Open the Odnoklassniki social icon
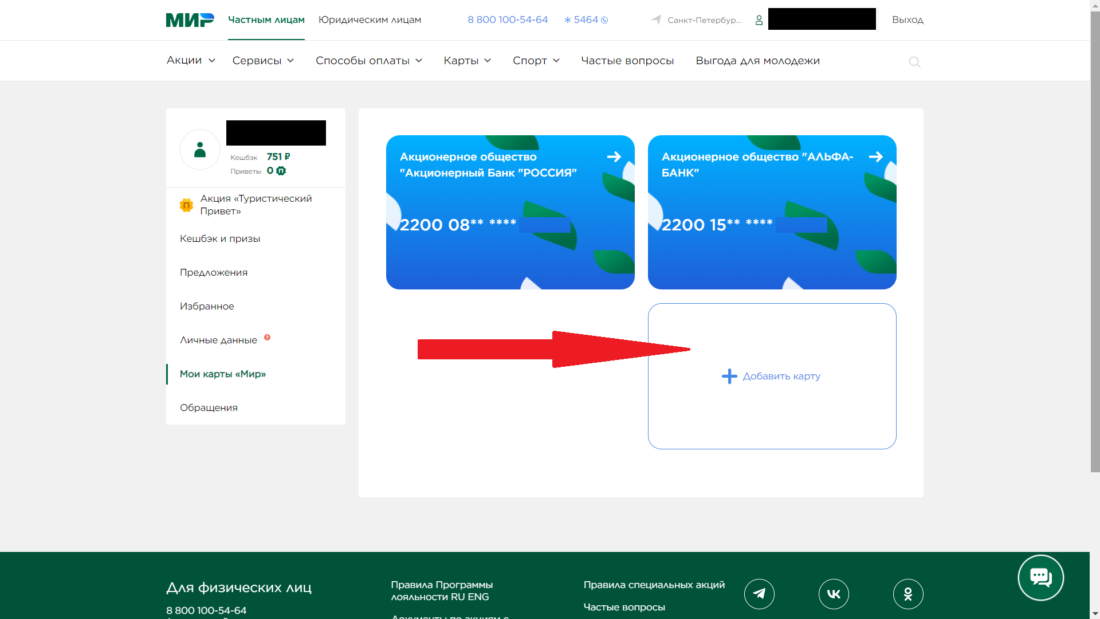The height and width of the screenshot is (619, 1100). coord(908,594)
